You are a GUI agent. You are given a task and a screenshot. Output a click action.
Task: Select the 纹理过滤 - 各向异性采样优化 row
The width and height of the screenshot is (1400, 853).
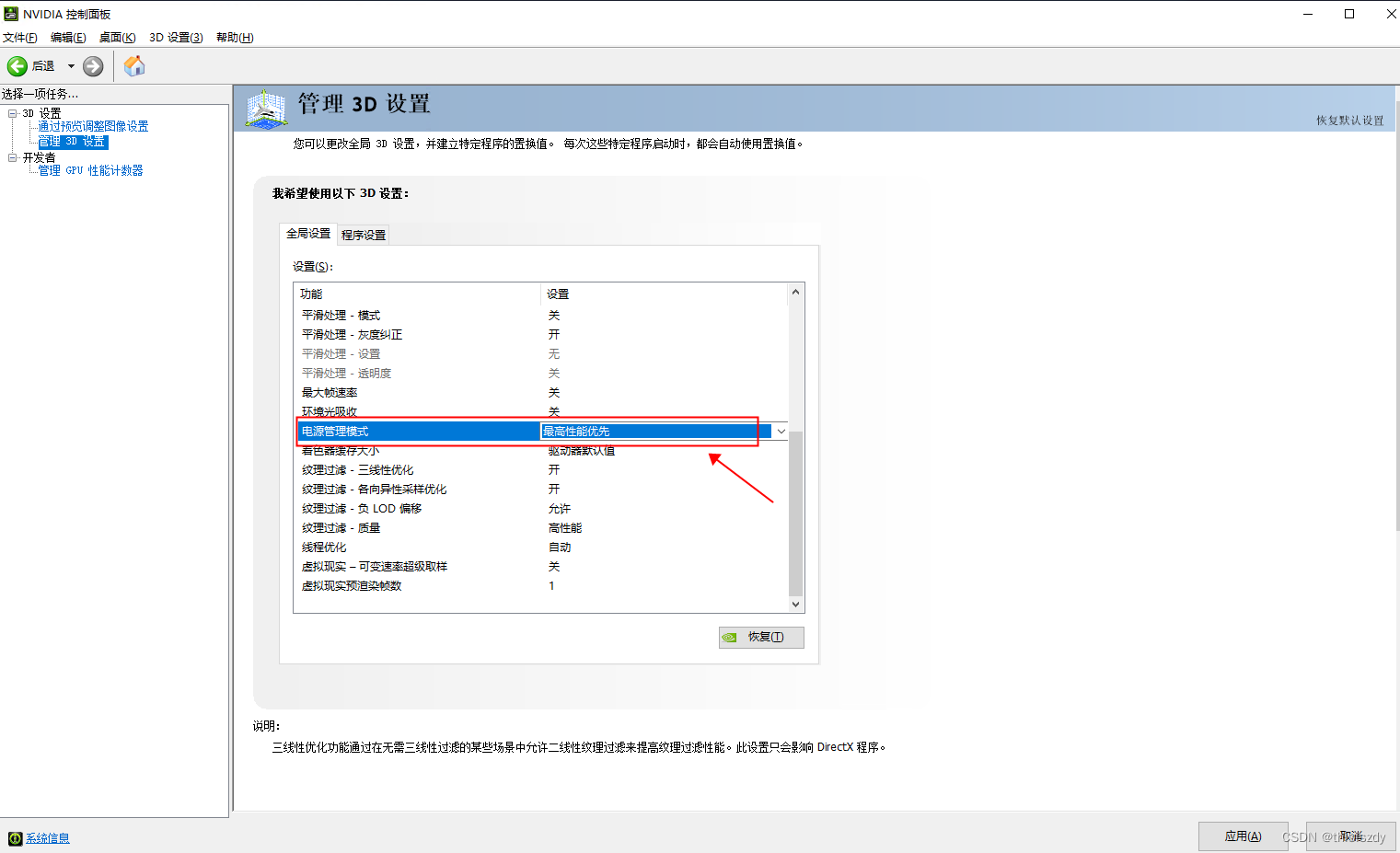(541, 490)
